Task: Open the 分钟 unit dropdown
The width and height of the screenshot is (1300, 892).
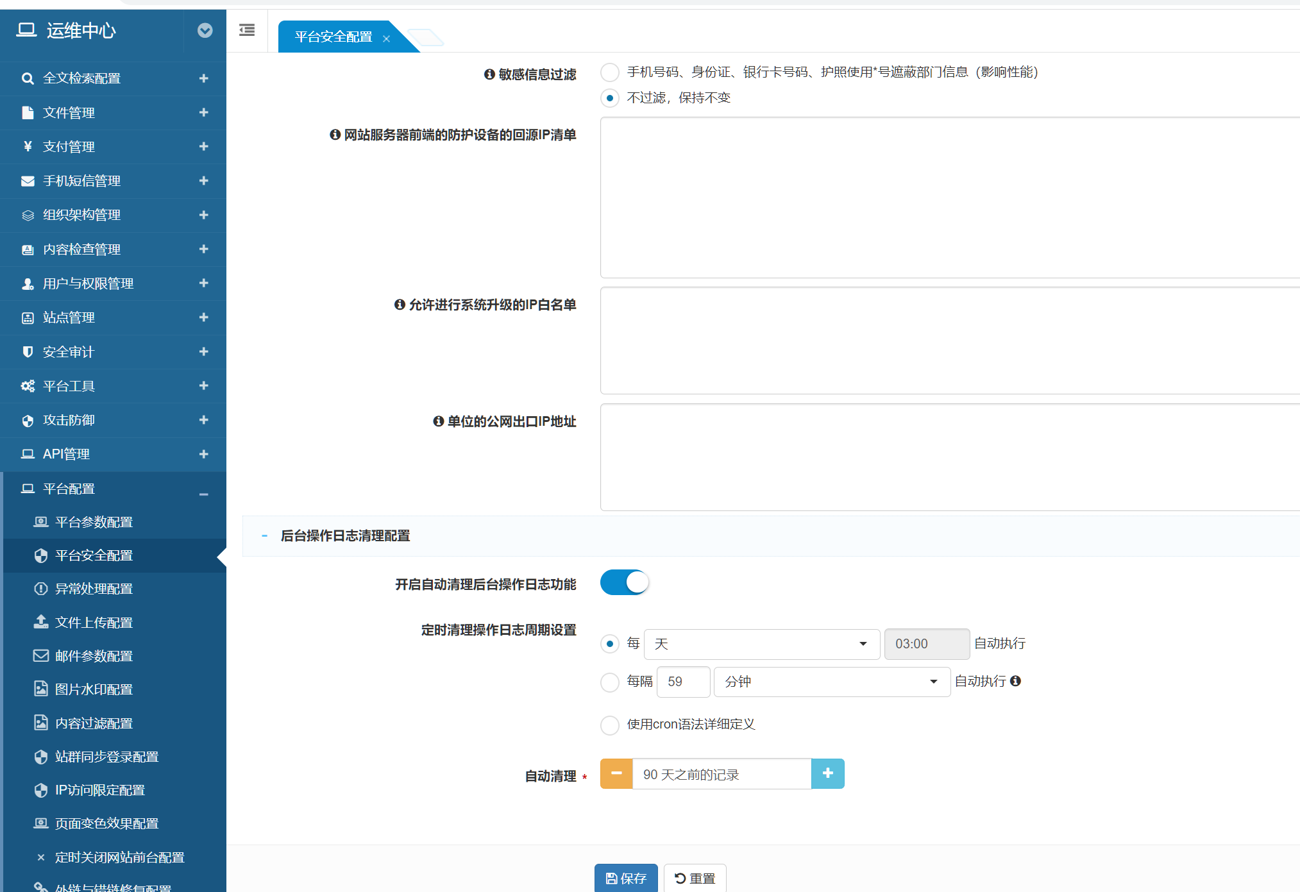Action: pyautogui.click(x=831, y=682)
